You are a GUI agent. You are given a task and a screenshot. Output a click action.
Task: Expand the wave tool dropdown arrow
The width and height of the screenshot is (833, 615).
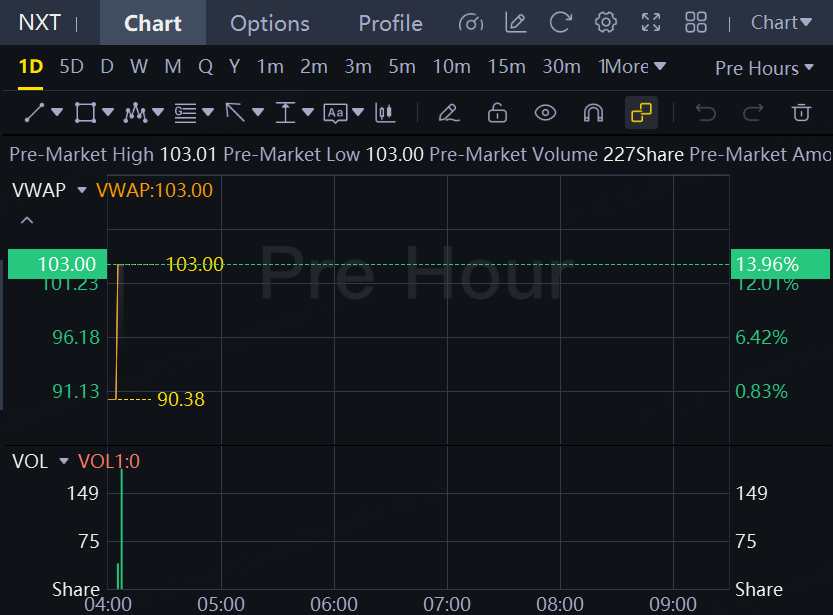point(158,112)
